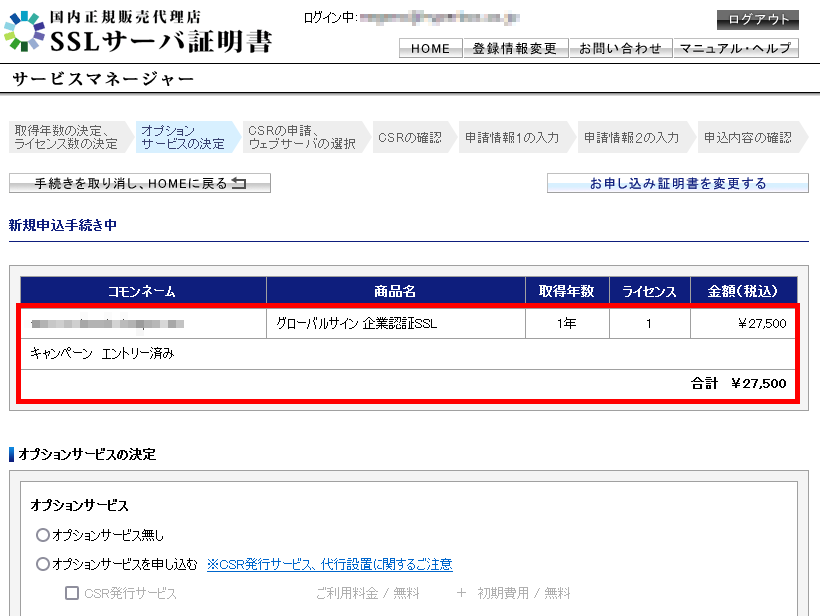Click the 初期費用 / 無料 text
820x616 pixels.
(x=523, y=593)
